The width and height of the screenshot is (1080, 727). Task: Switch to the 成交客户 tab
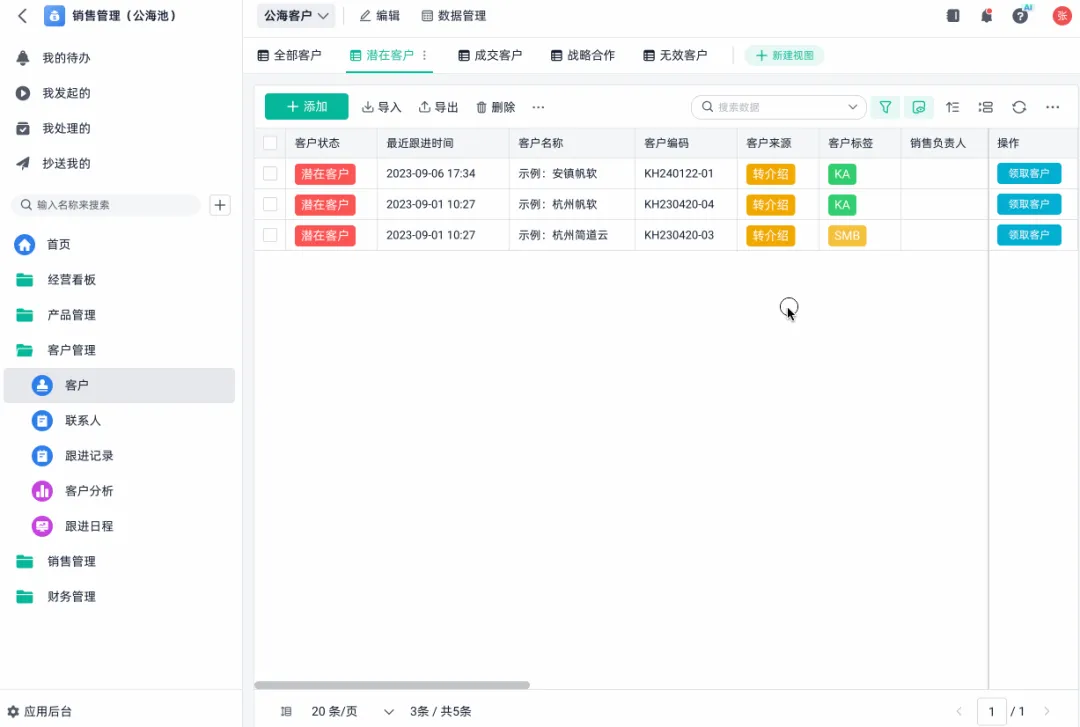pos(490,55)
